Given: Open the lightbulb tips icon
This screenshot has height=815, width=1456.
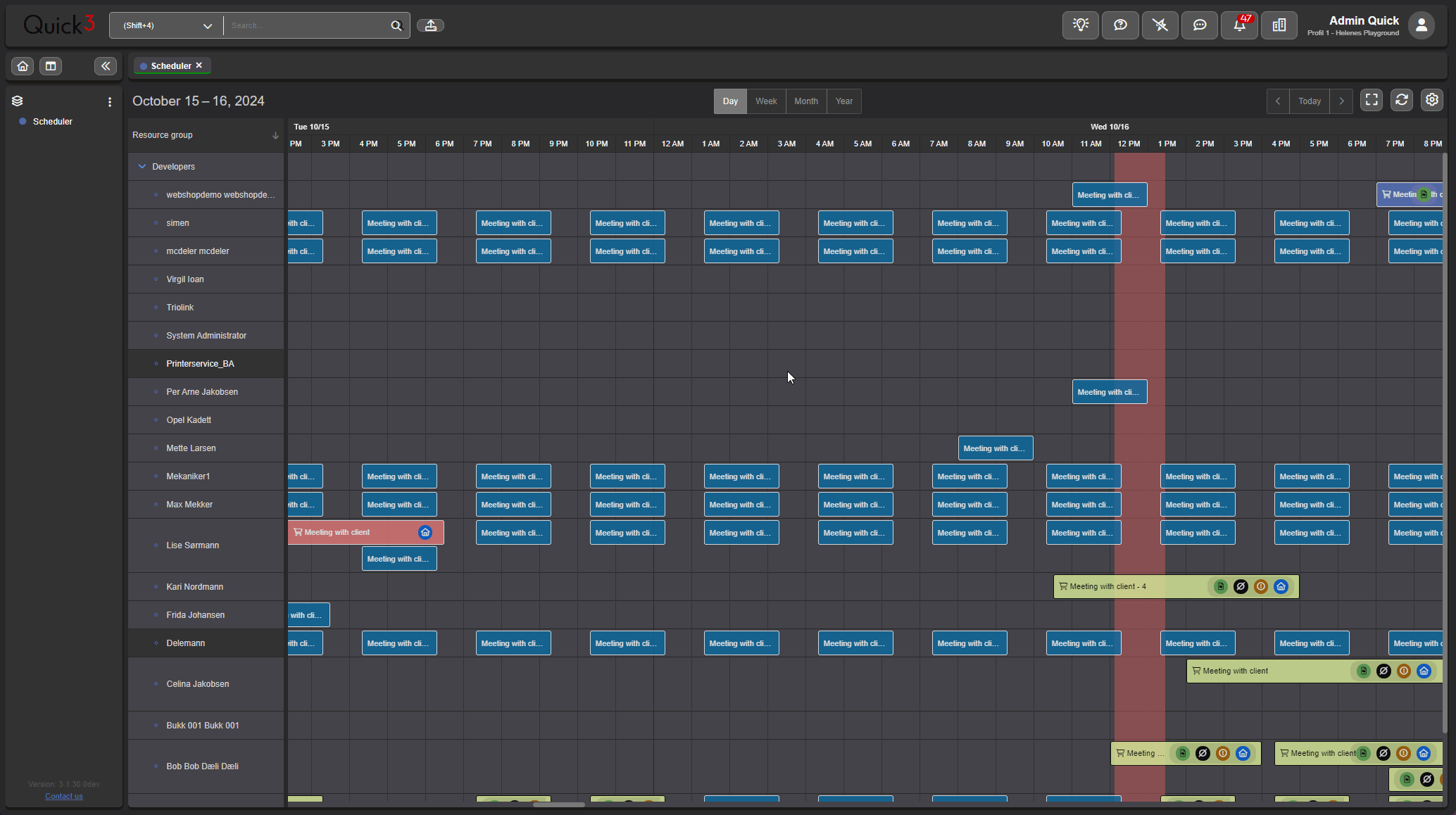Looking at the screenshot, I should pos(1080,25).
